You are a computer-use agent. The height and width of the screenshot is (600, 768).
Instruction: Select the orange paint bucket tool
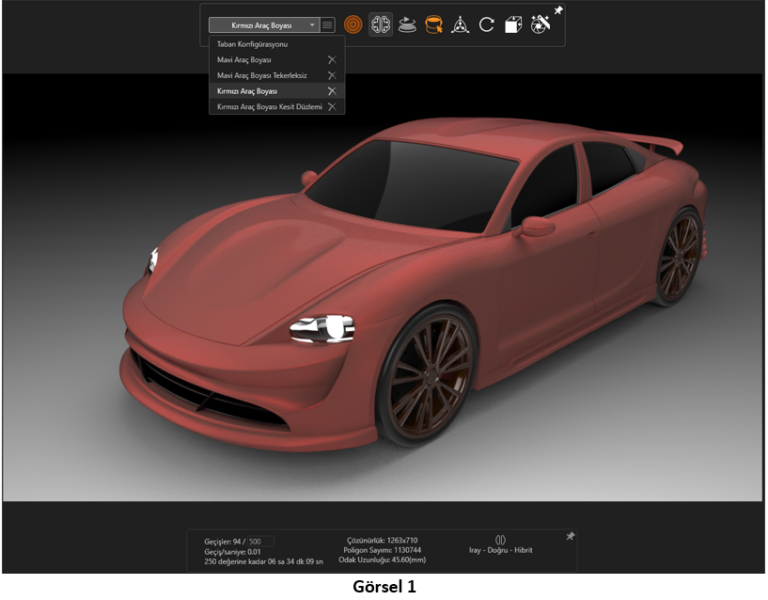coord(433,25)
